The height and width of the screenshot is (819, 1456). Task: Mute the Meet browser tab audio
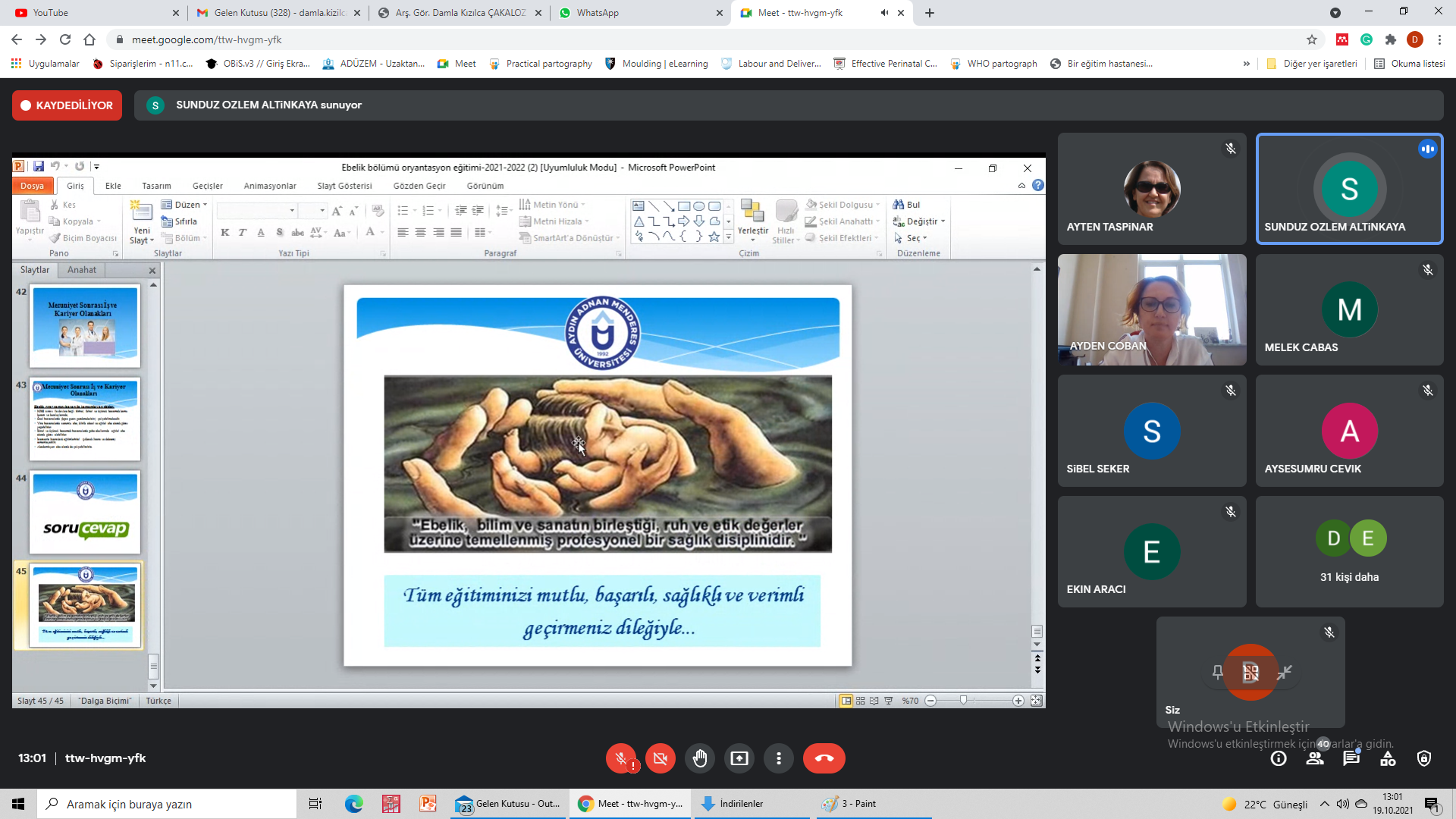tap(884, 13)
